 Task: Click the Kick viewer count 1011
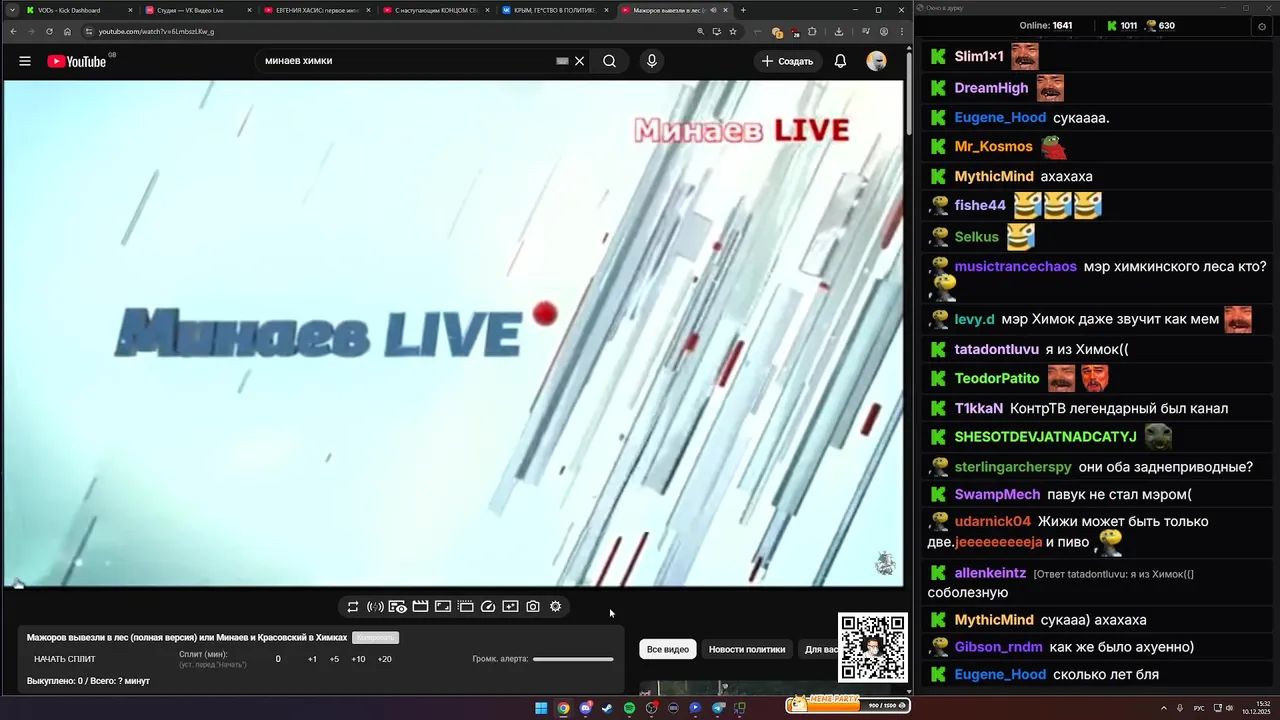1121,26
